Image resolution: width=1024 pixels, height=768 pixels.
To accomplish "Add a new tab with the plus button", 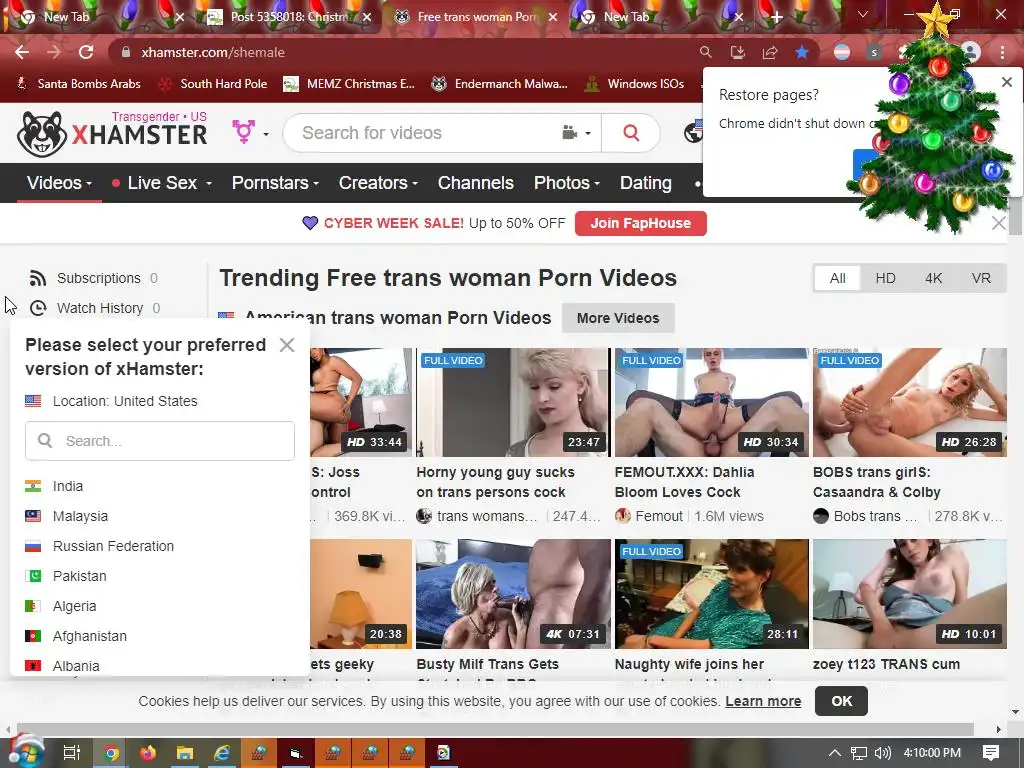I will (x=776, y=17).
